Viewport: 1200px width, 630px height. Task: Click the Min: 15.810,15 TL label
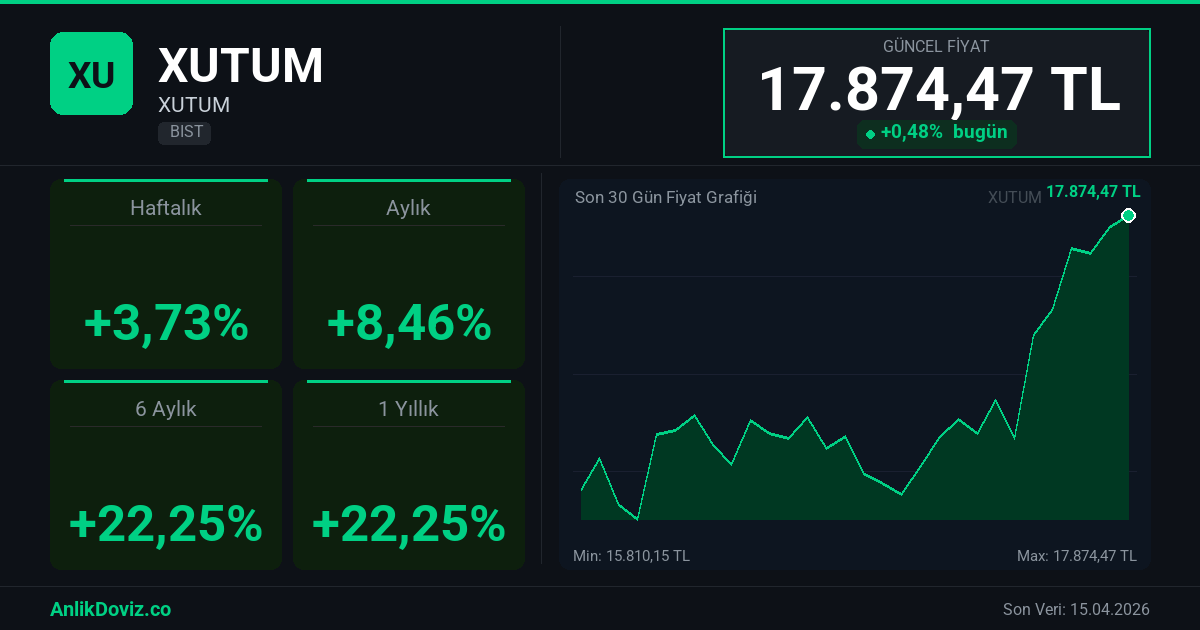tap(631, 555)
